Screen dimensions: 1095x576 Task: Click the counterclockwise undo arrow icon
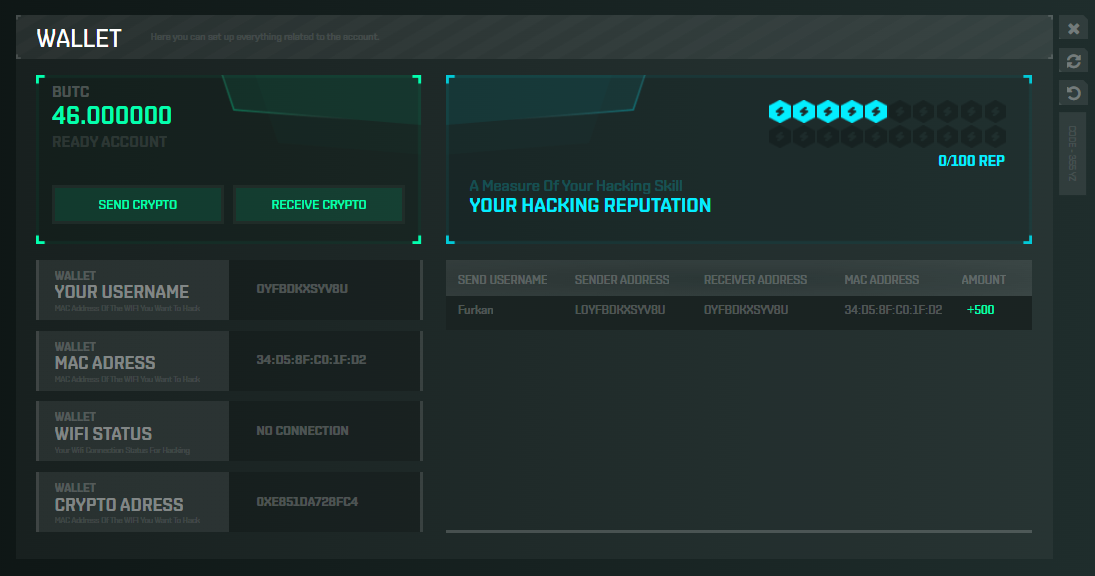1073,94
